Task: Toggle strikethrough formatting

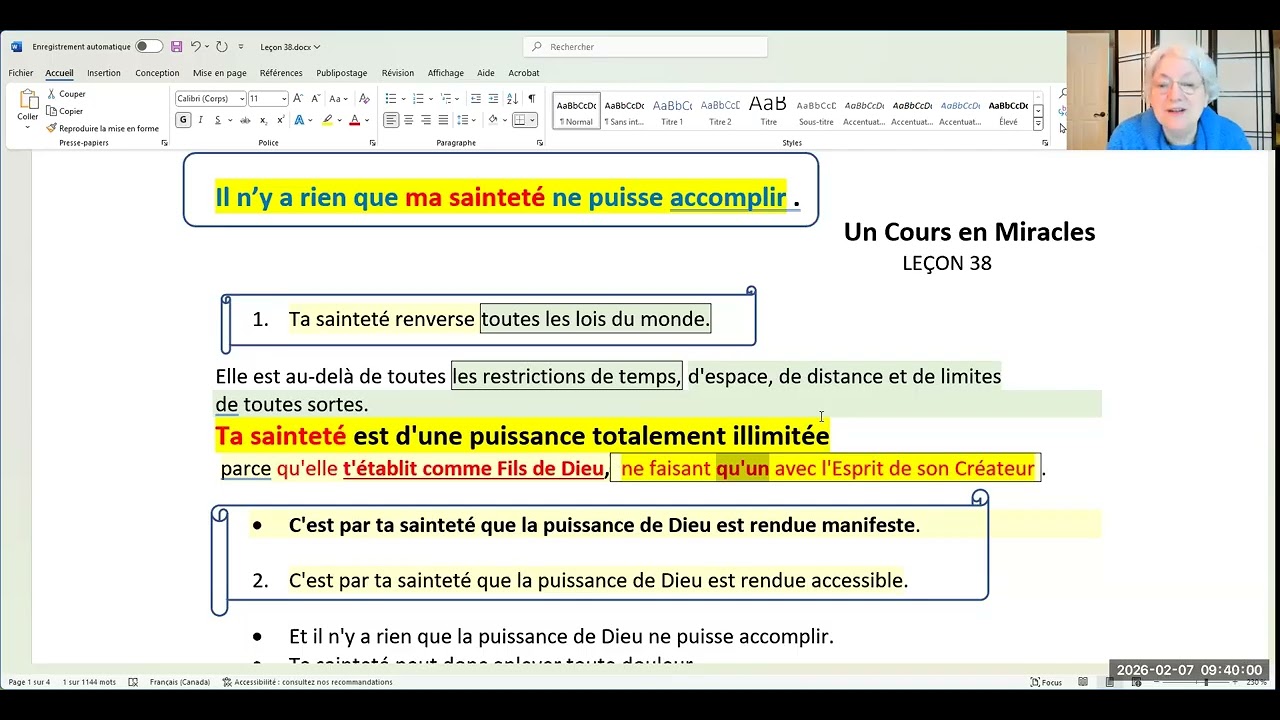Action: (x=245, y=120)
